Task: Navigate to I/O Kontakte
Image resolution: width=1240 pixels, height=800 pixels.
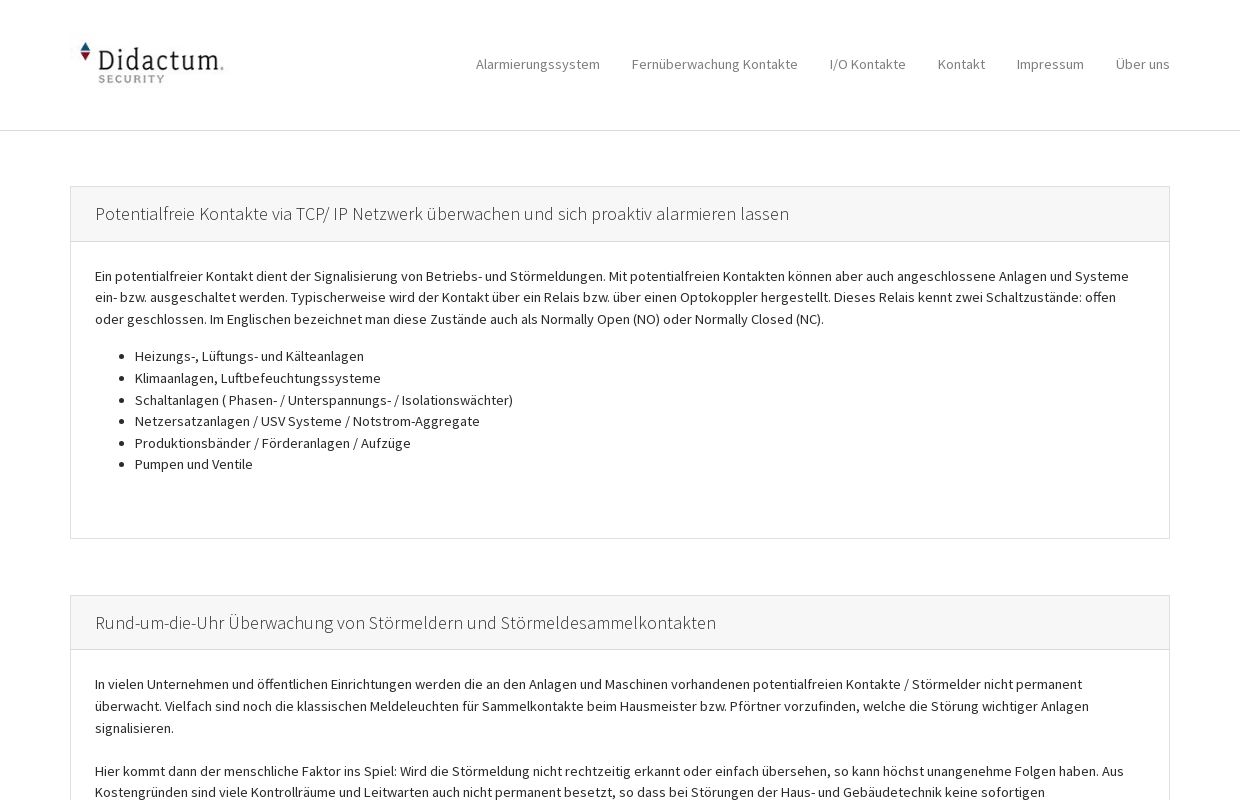Action: 867,64
